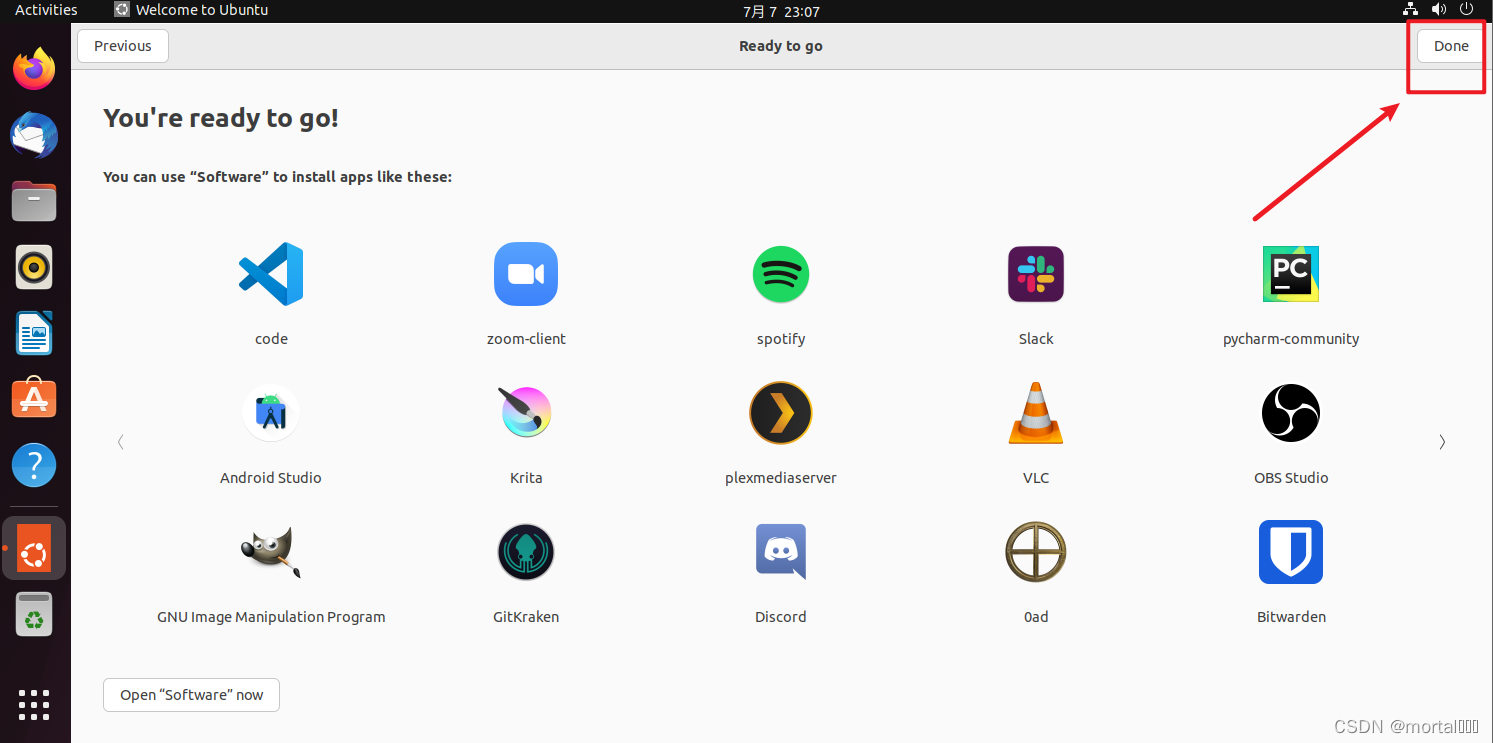Click the "Discord" label

pyautogui.click(x=781, y=617)
